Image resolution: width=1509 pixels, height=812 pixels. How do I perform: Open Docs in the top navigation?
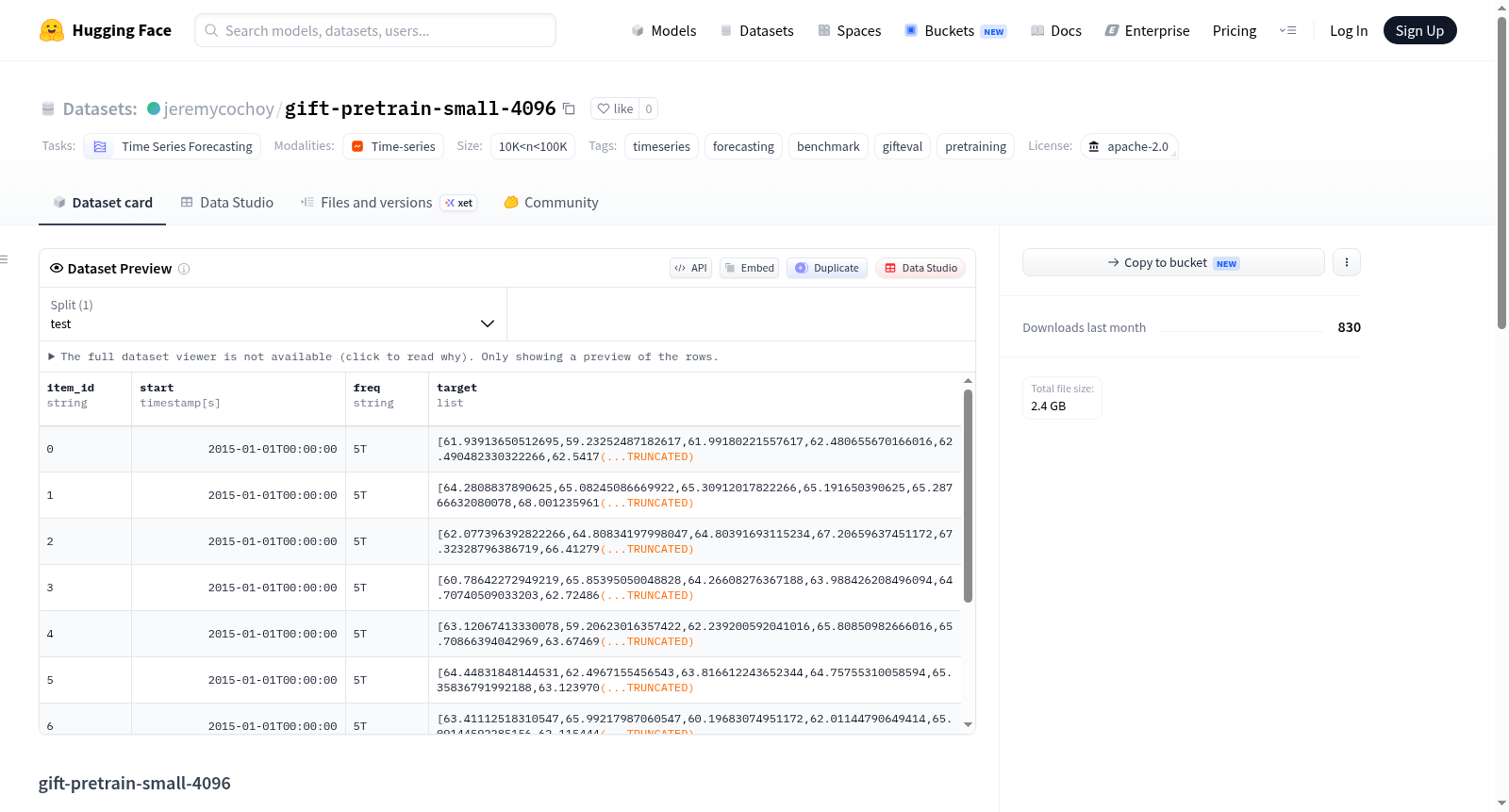click(x=1056, y=30)
